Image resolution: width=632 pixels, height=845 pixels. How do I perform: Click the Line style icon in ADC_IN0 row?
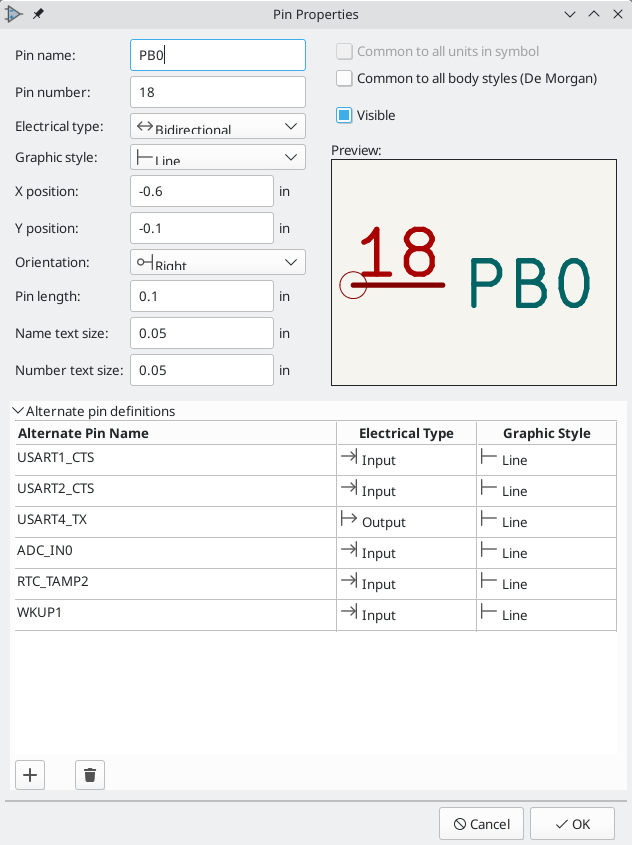click(x=489, y=551)
